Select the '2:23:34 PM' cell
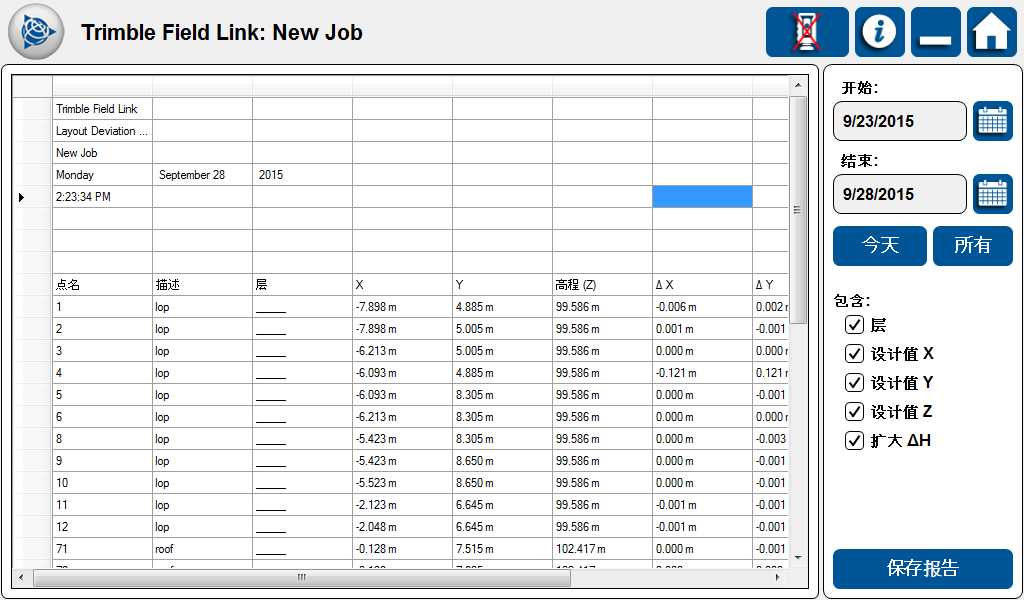The width and height of the screenshot is (1024, 600). (x=103, y=197)
